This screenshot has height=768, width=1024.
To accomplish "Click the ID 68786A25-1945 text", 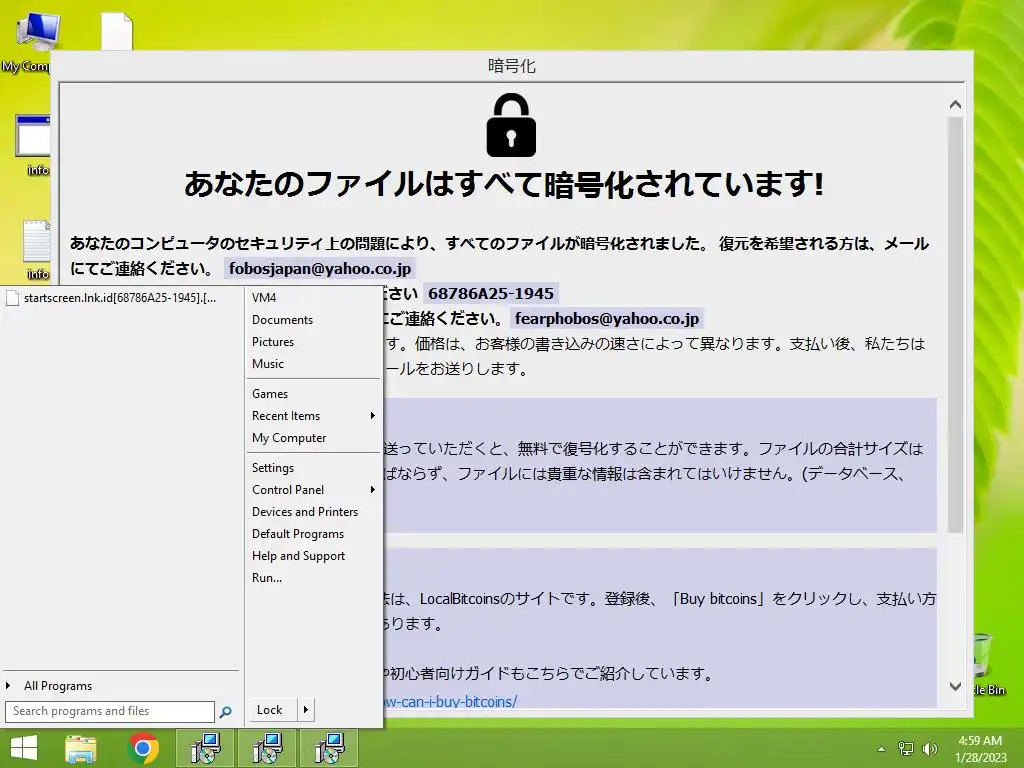I will click(x=491, y=294).
